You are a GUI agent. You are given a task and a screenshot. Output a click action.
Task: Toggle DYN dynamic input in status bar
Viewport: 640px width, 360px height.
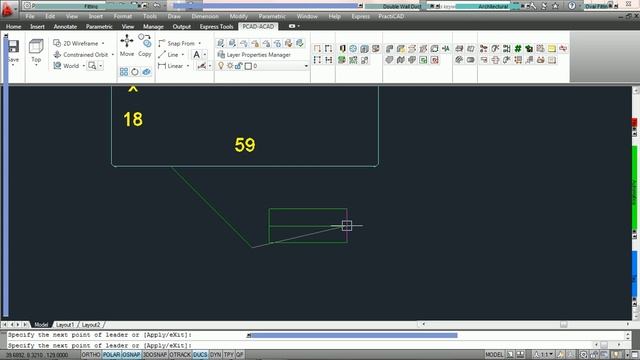(x=215, y=355)
